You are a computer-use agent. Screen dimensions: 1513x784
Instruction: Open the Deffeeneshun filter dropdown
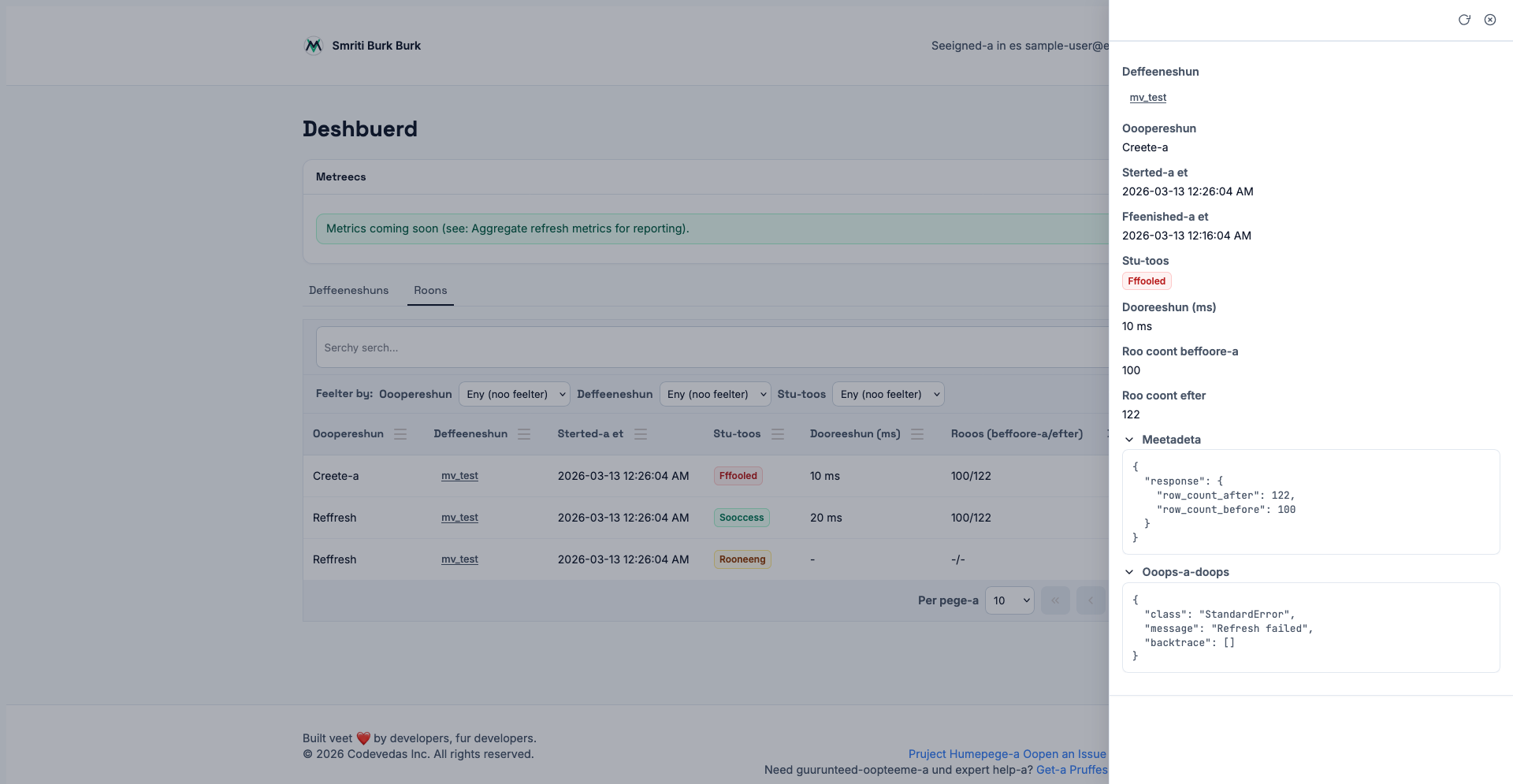point(715,394)
